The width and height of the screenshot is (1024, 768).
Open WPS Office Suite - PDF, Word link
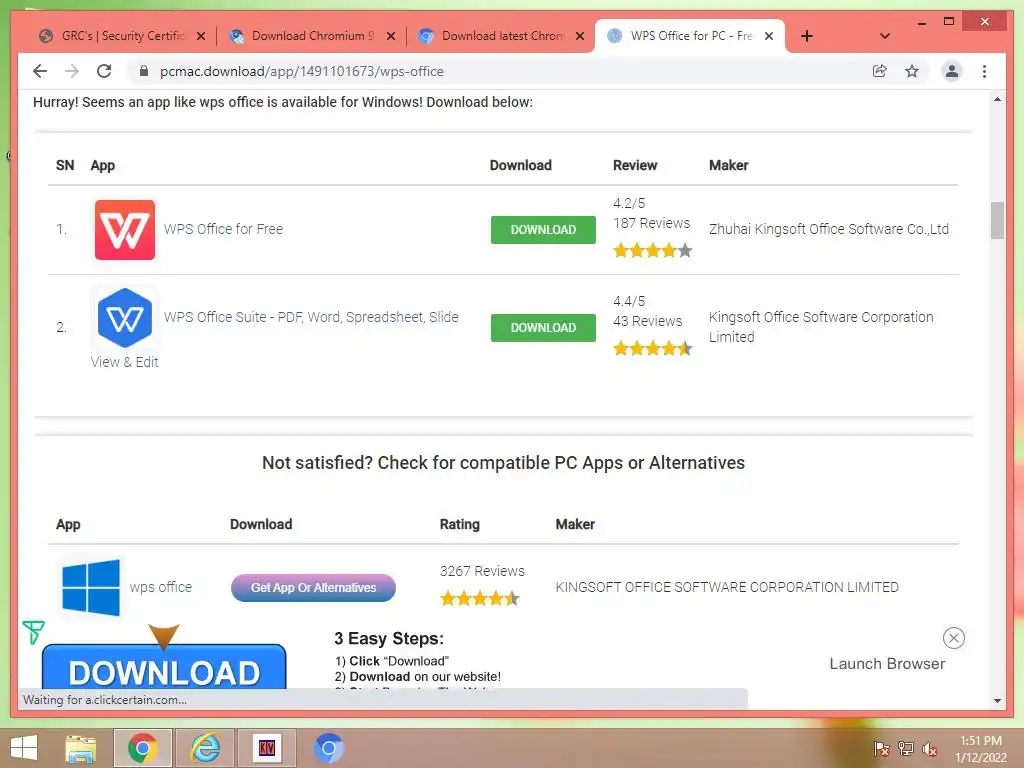click(311, 317)
